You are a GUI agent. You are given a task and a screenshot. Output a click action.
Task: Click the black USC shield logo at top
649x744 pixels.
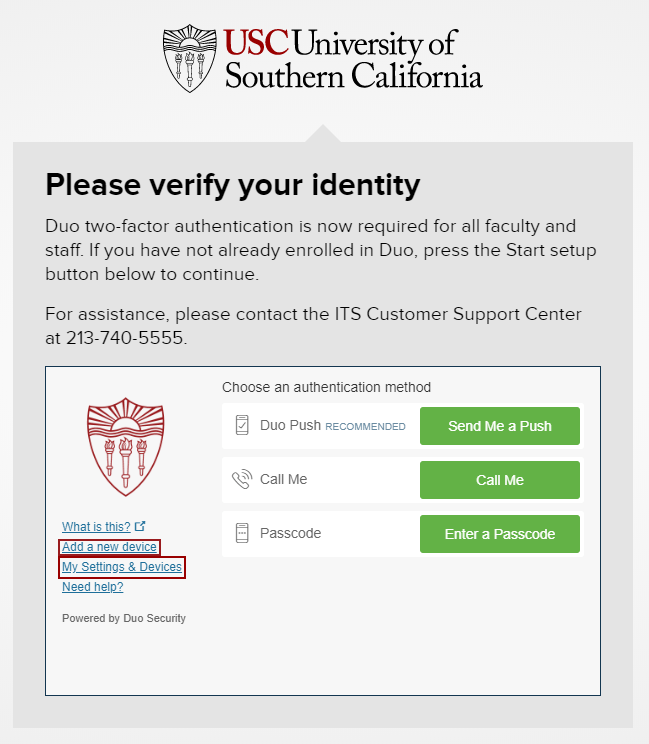[x=189, y=59]
